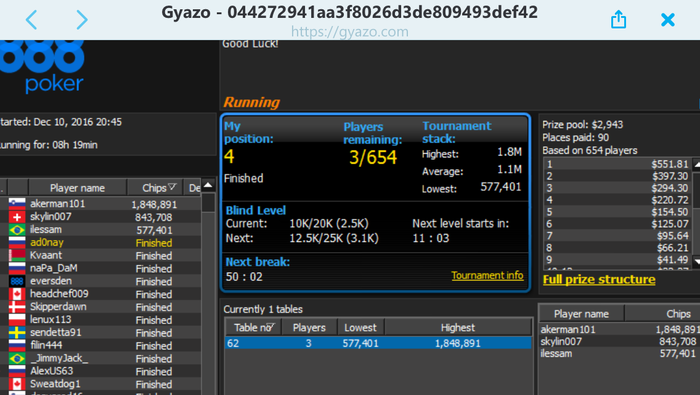Viewport: 700px width, 395px height.
Task: Open the Tournament info link
Action: click(487, 275)
